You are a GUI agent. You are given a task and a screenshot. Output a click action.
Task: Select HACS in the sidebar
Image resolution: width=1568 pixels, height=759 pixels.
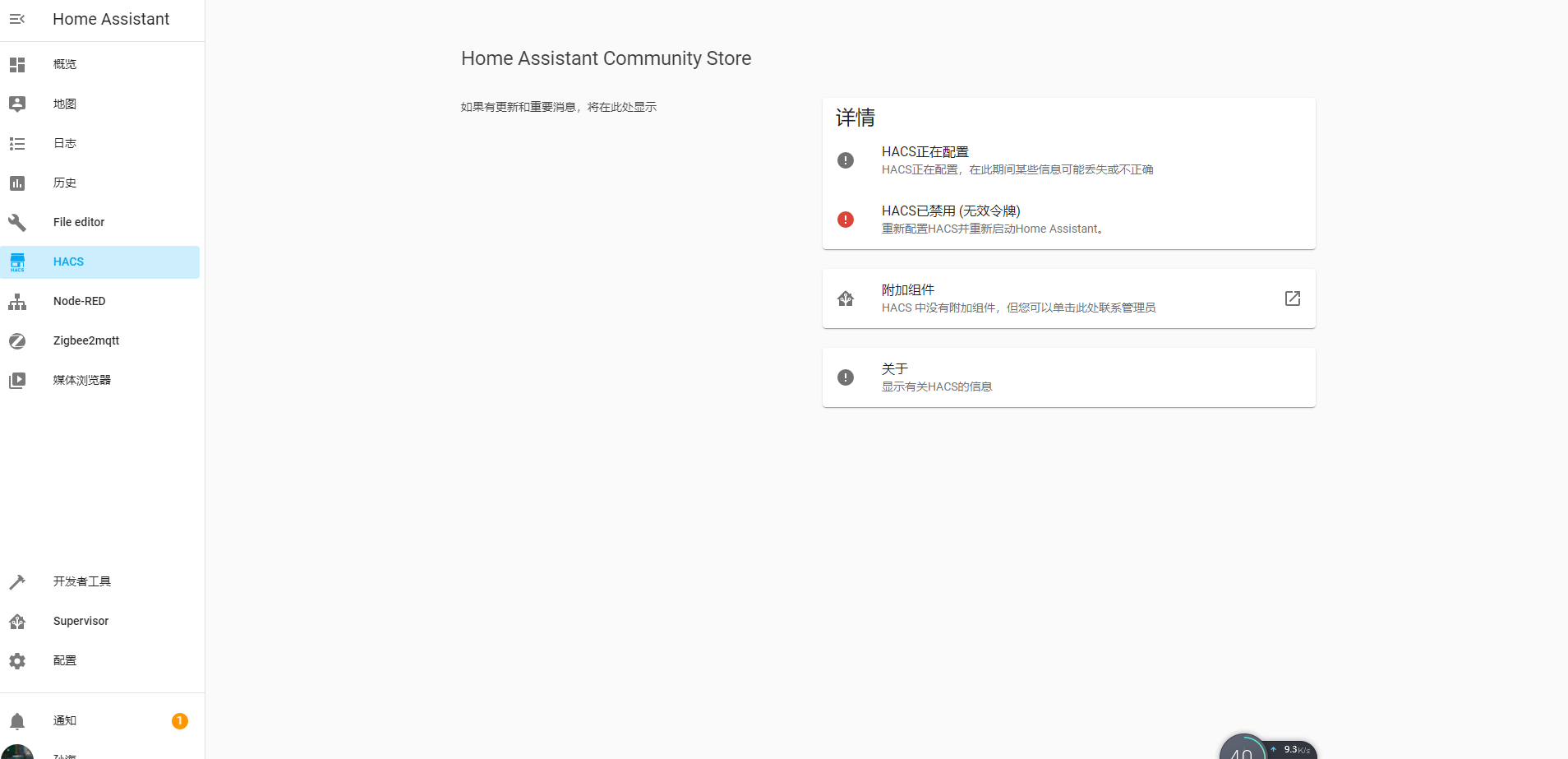[x=100, y=261]
